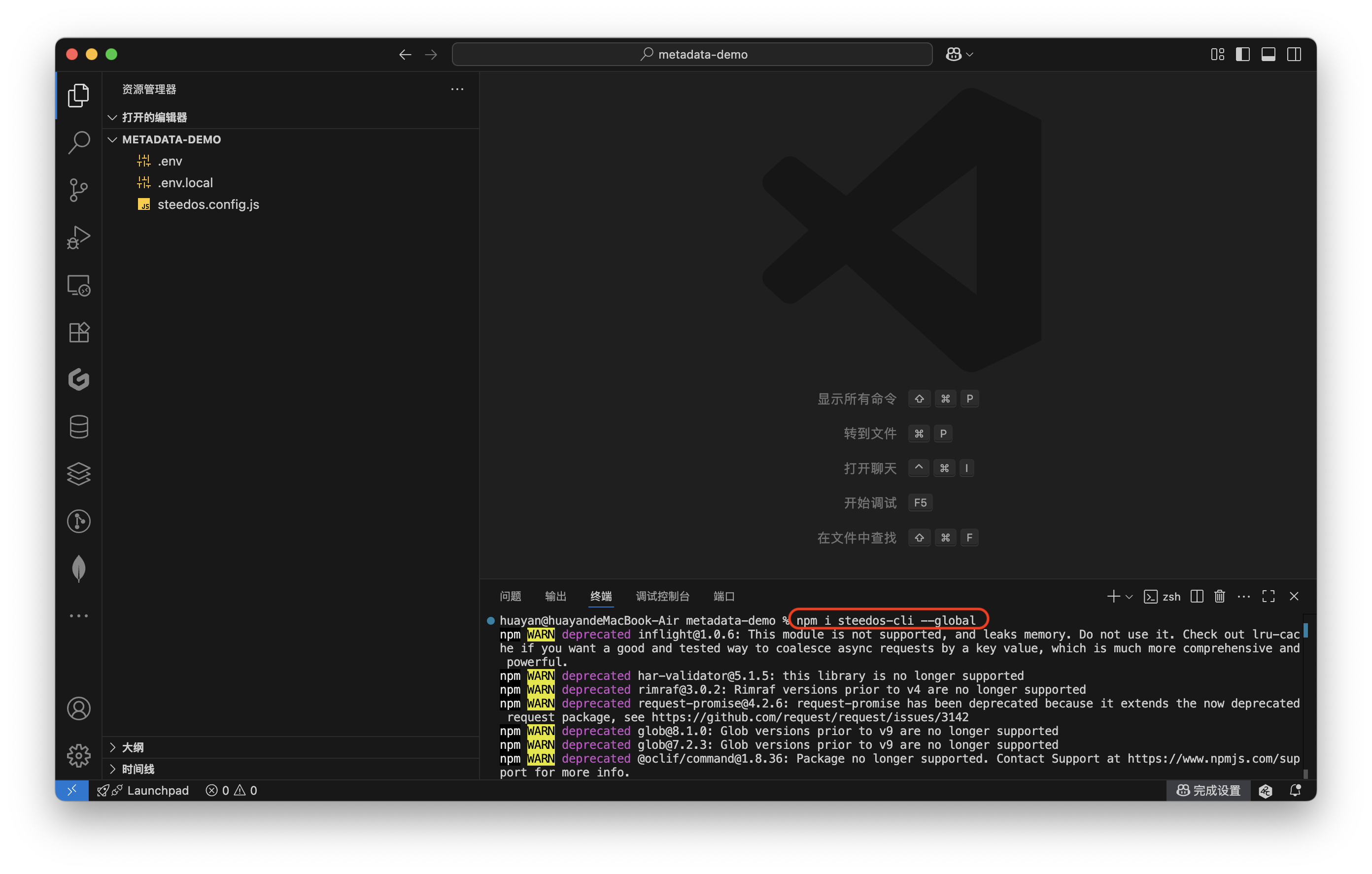The width and height of the screenshot is (1372, 874).
Task: Click the terminal scrollbar
Action: pyautogui.click(x=1306, y=697)
